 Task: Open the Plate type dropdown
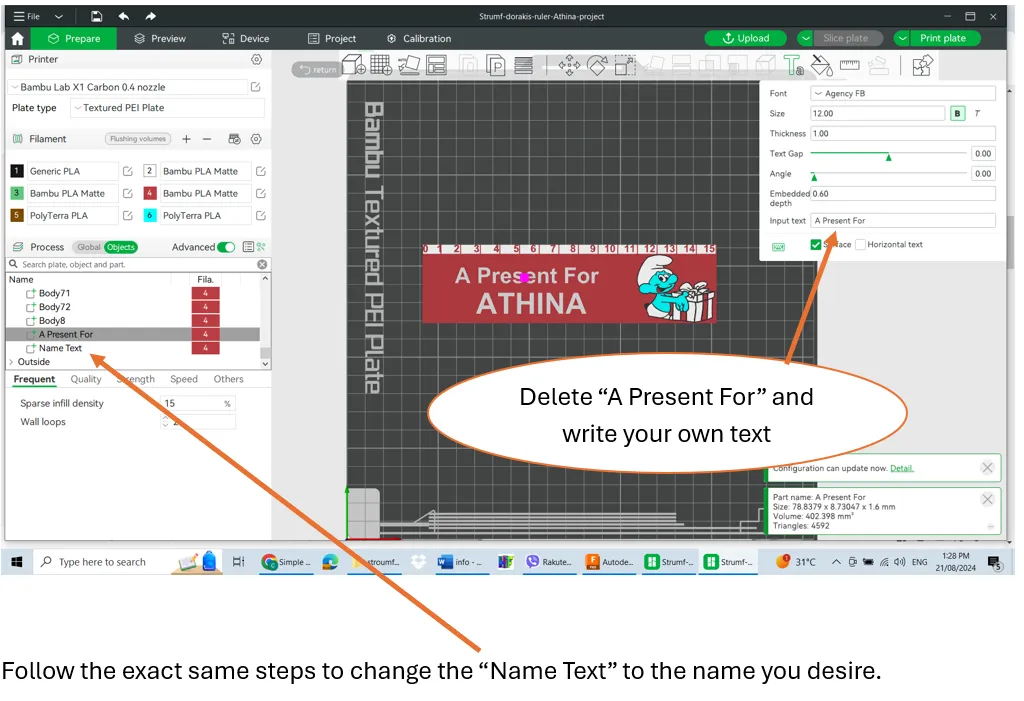click(x=167, y=108)
